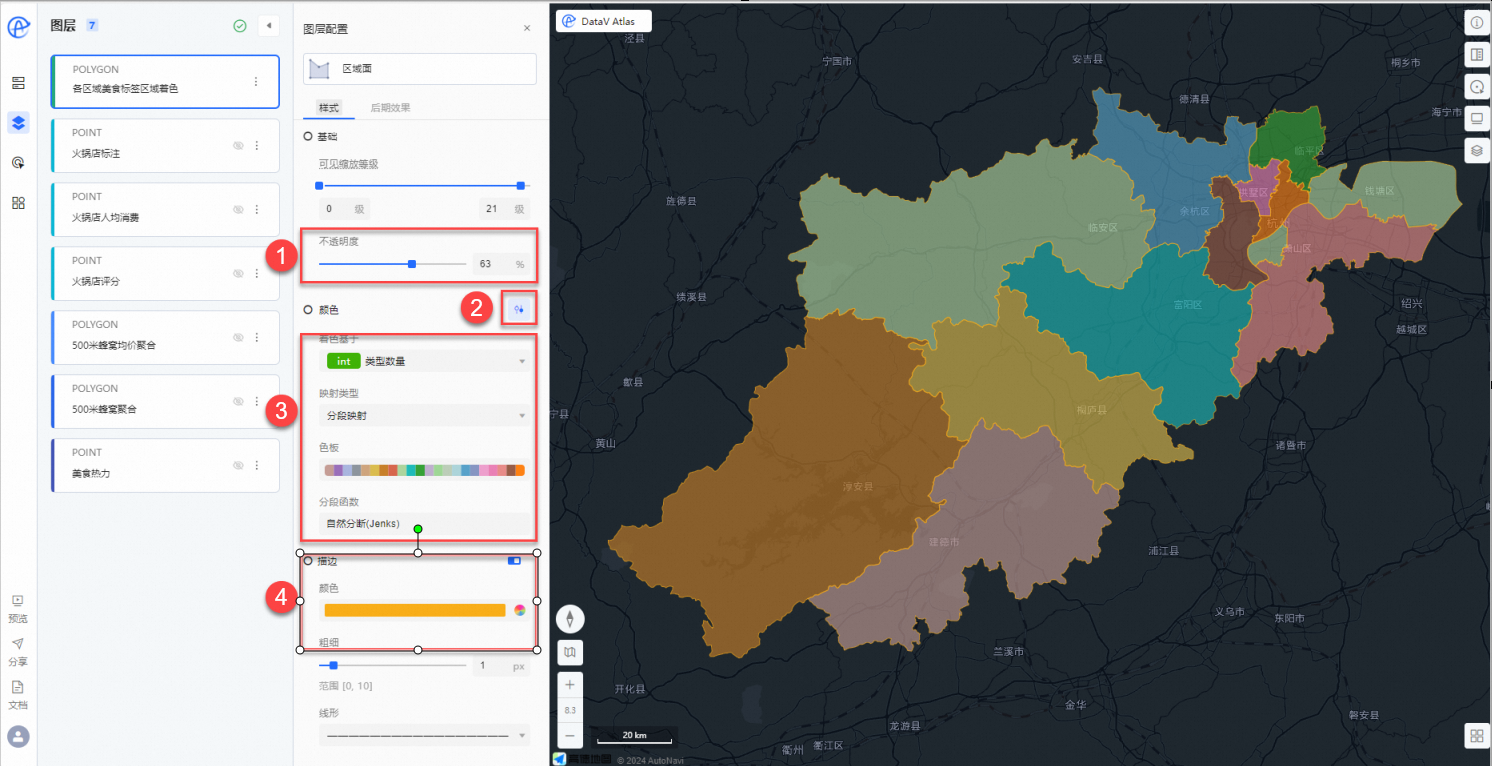
Task: Show the 美食热力 layer via eye icon
Action: 238,465
